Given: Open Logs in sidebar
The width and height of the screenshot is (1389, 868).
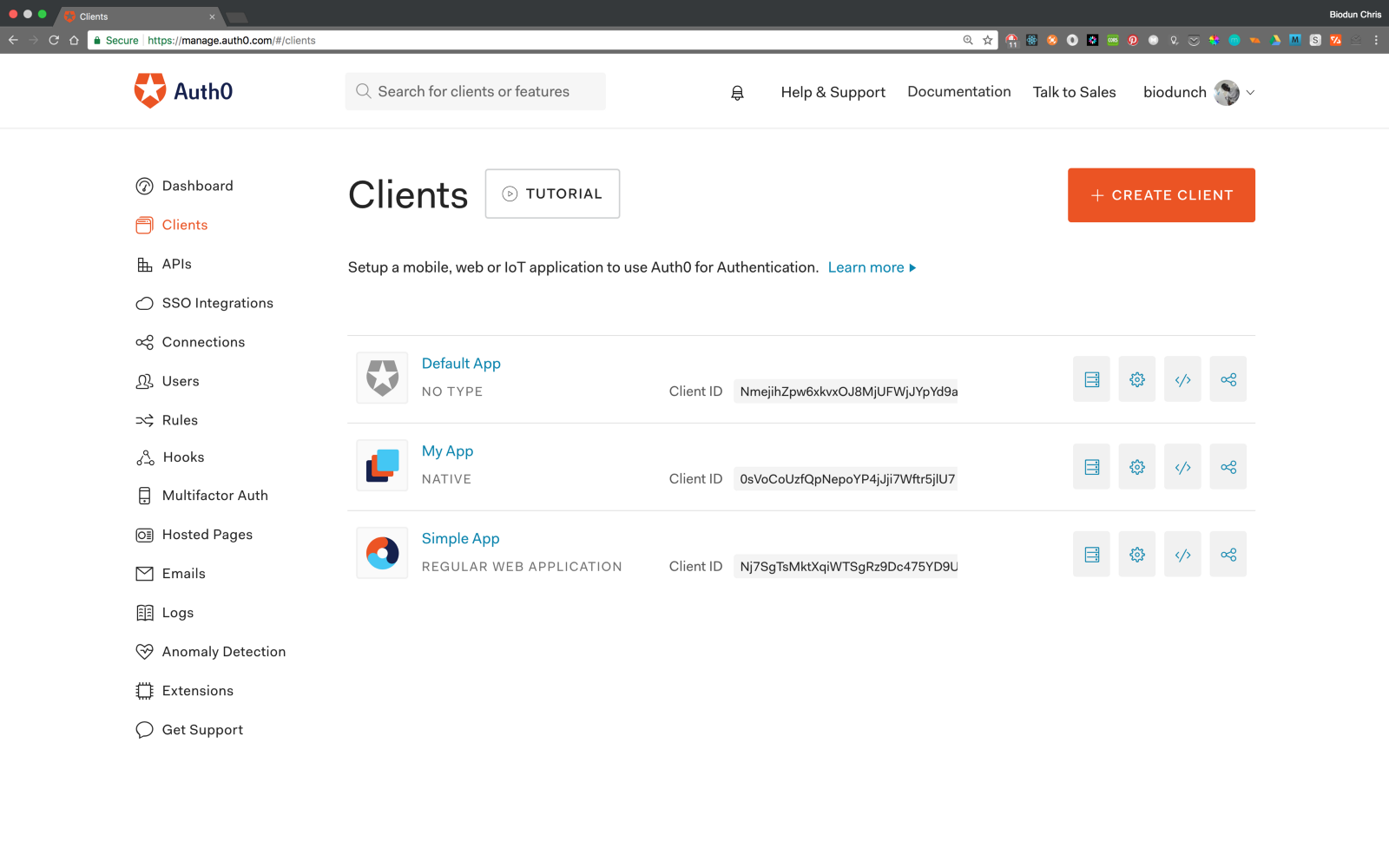Looking at the screenshot, I should pos(165,613).
